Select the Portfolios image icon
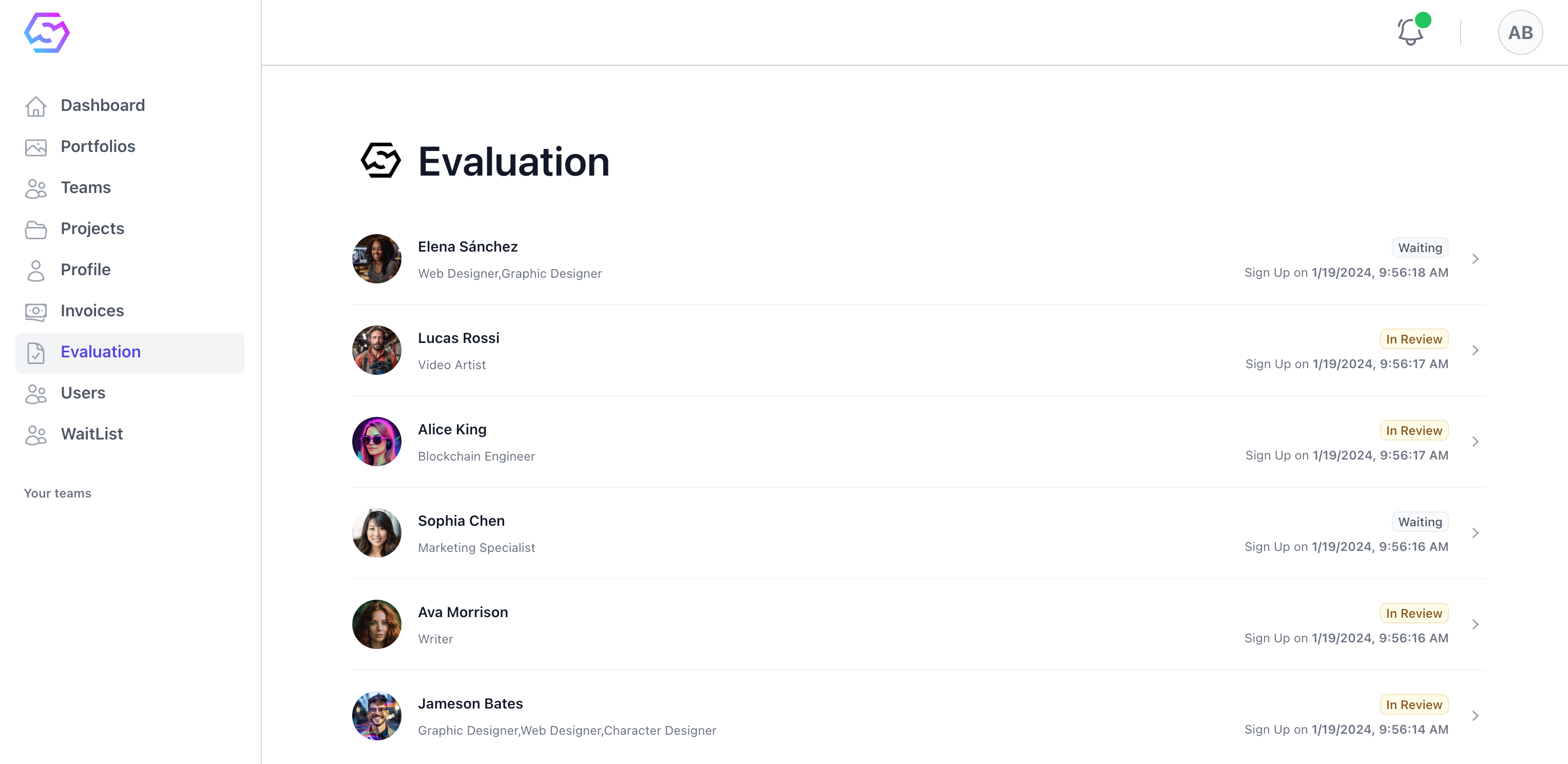The height and width of the screenshot is (764, 1568). [36, 147]
